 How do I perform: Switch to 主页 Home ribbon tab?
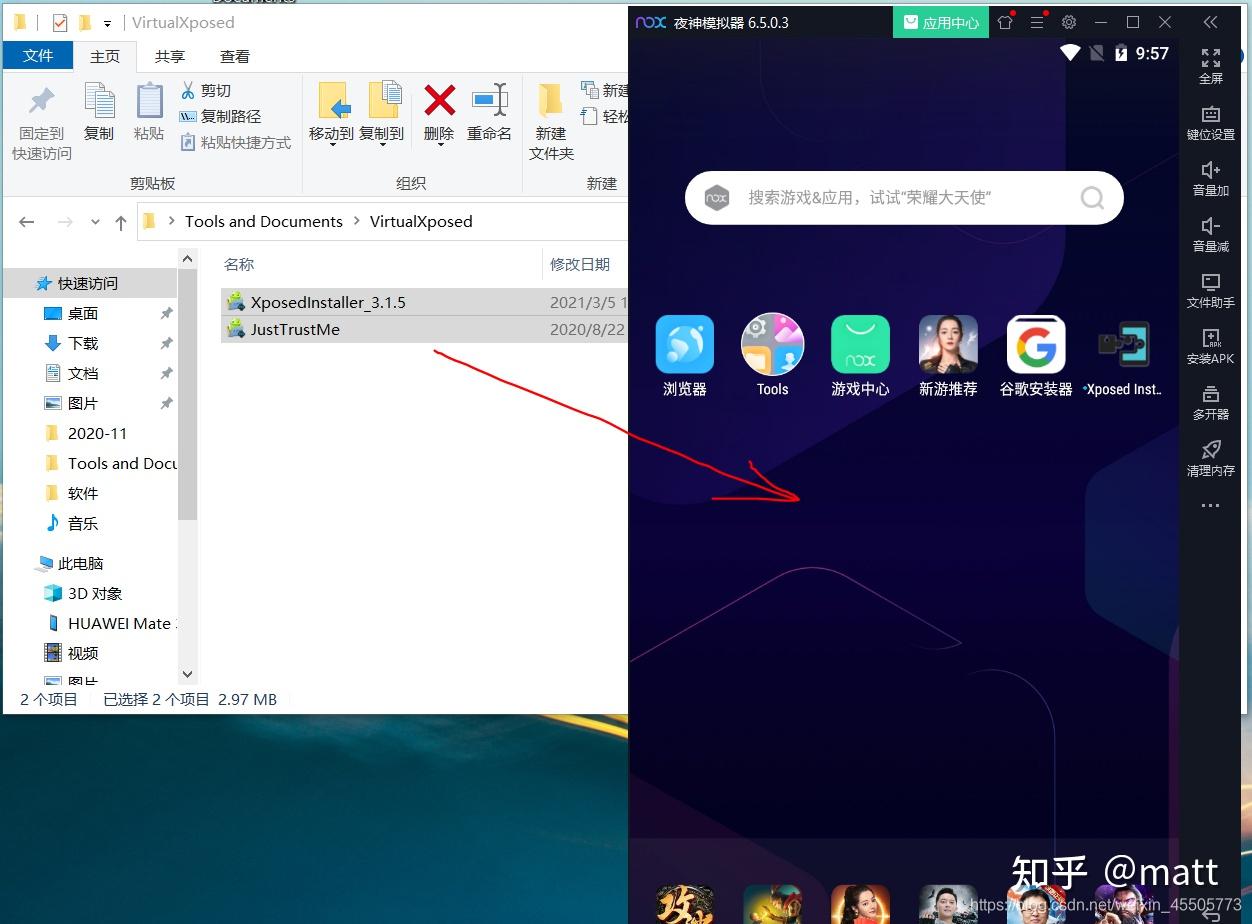pyautogui.click(x=105, y=57)
